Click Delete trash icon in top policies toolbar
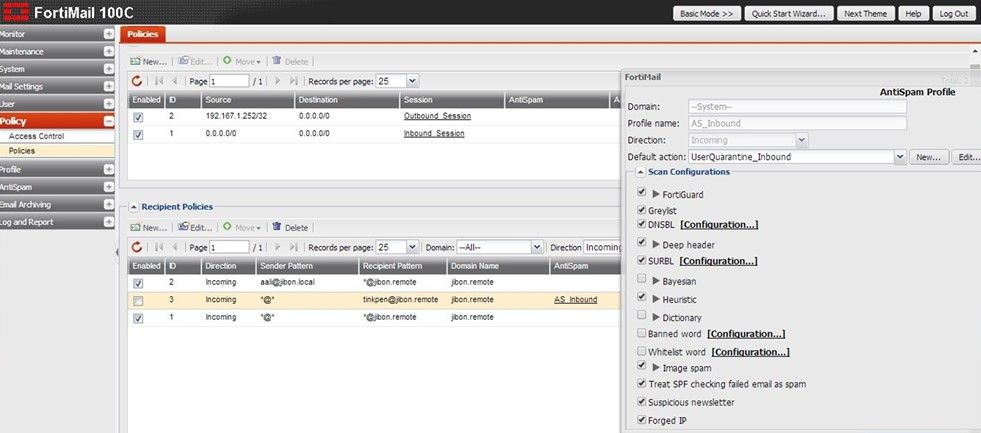Viewport: 981px width, 433px height. (x=277, y=61)
